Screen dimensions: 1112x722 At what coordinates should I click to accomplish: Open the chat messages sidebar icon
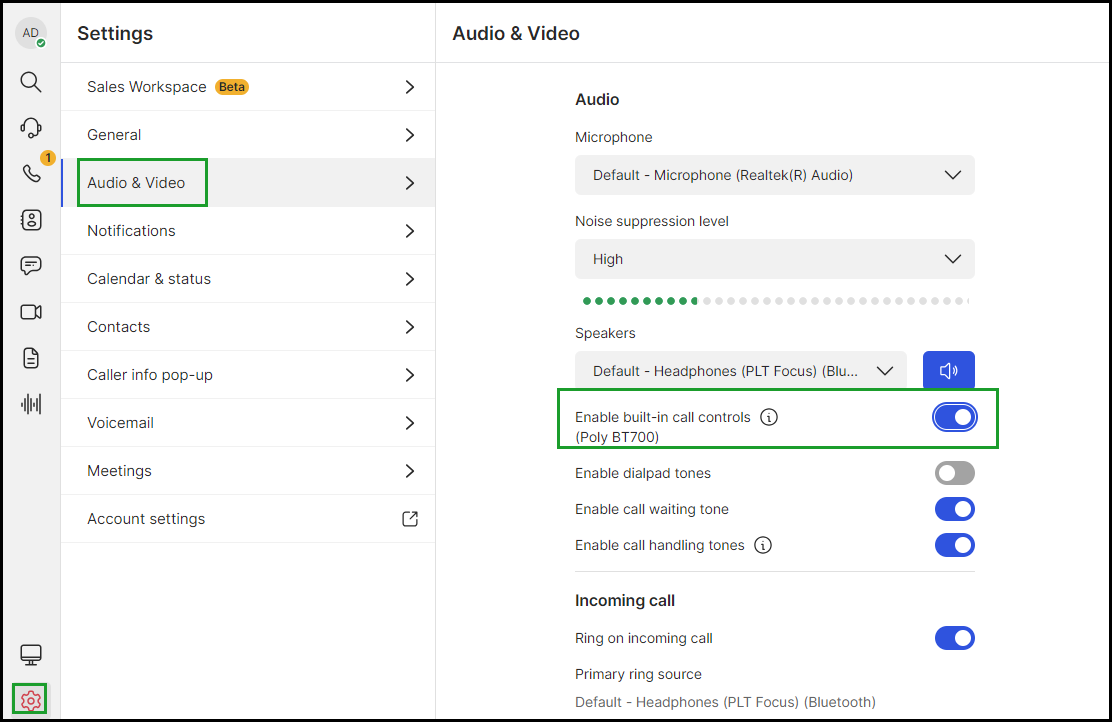pos(30,266)
